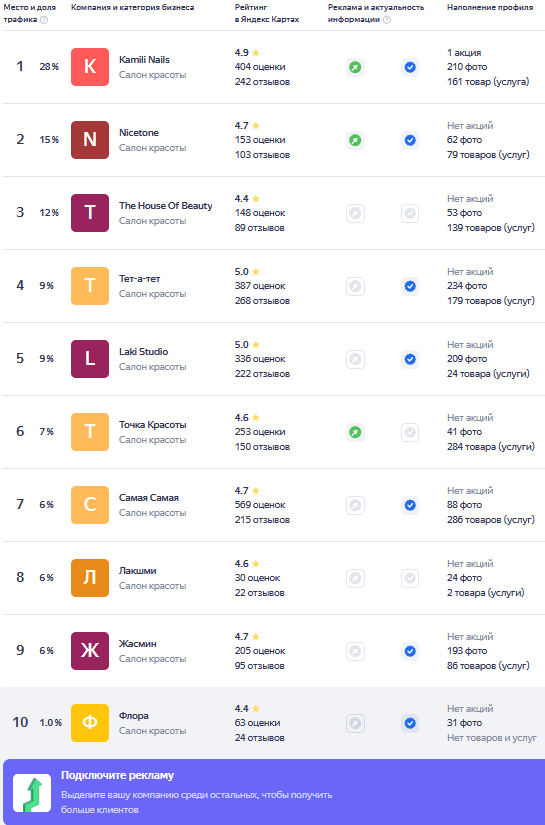545x825 pixels.
Task: Click the gray ad icon for Флора
Action: pos(355,723)
